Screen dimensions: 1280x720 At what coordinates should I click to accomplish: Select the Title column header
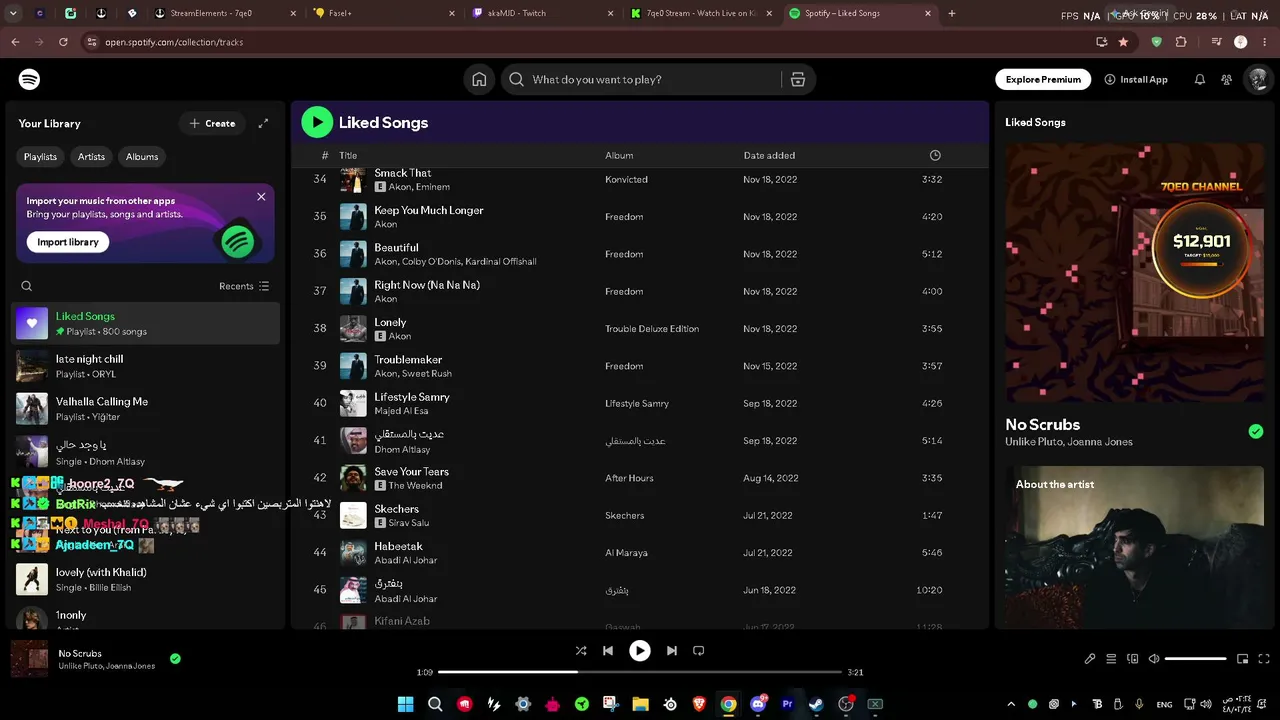(x=348, y=156)
